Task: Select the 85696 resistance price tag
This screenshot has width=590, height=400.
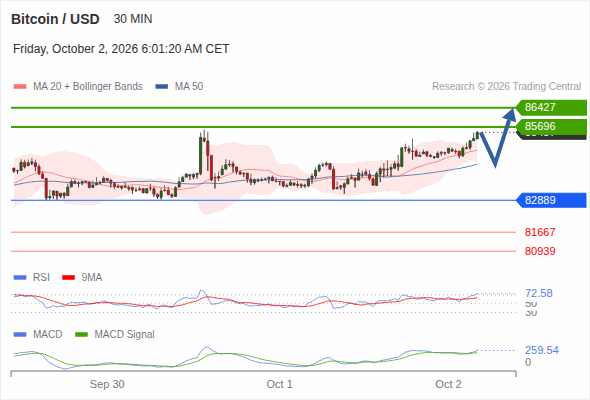Action: click(x=551, y=126)
